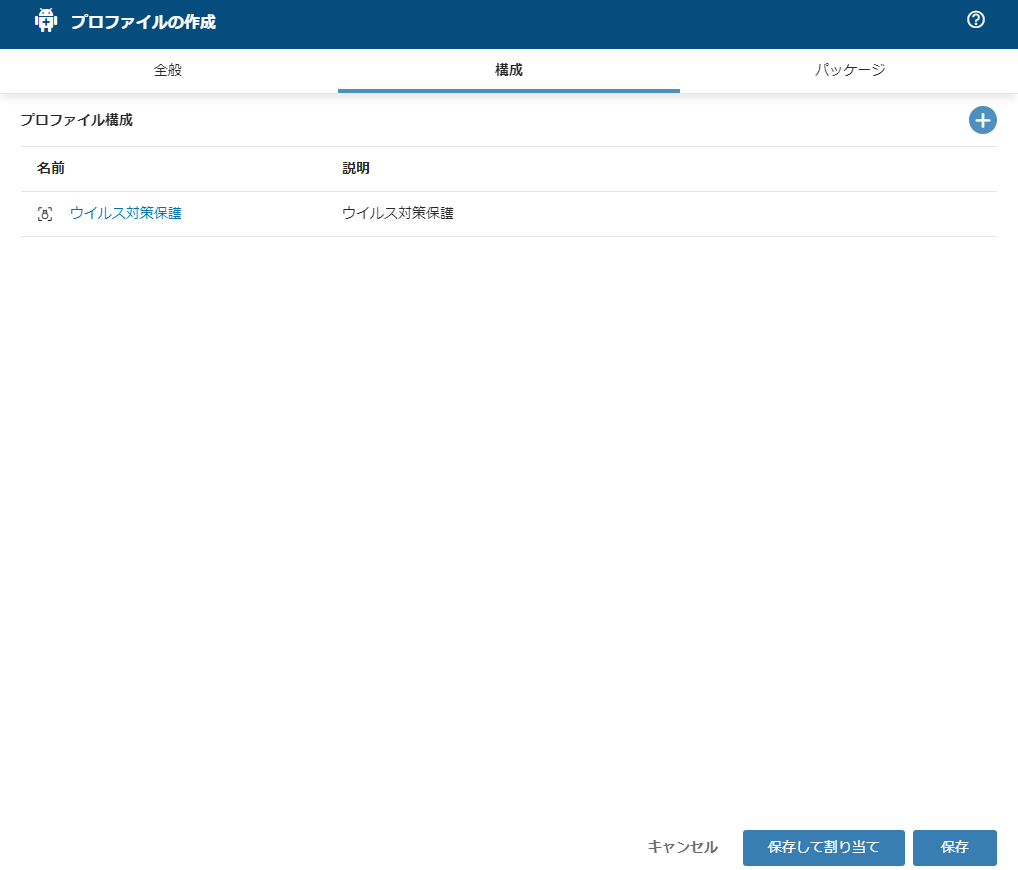Select the 構成 tab
Image resolution: width=1018 pixels, height=870 pixels.
tap(508, 70)
